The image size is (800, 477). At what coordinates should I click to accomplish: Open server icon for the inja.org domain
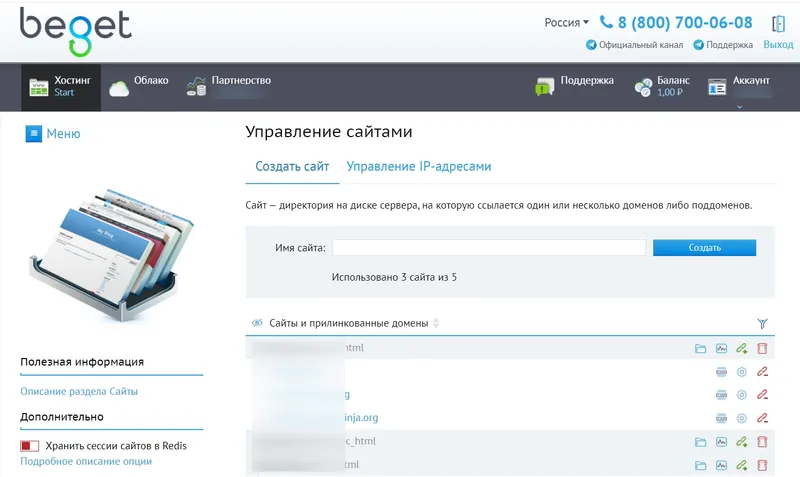coord(721,418)
